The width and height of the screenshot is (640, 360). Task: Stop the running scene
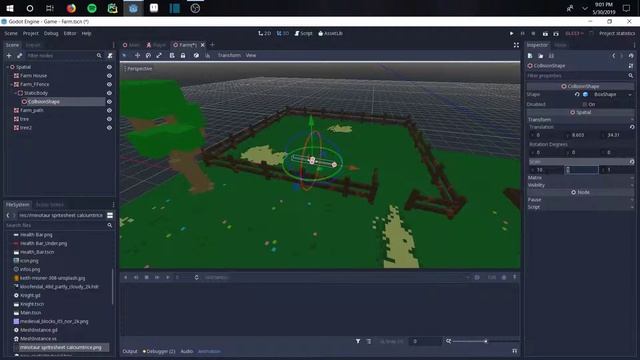point(533,33)
